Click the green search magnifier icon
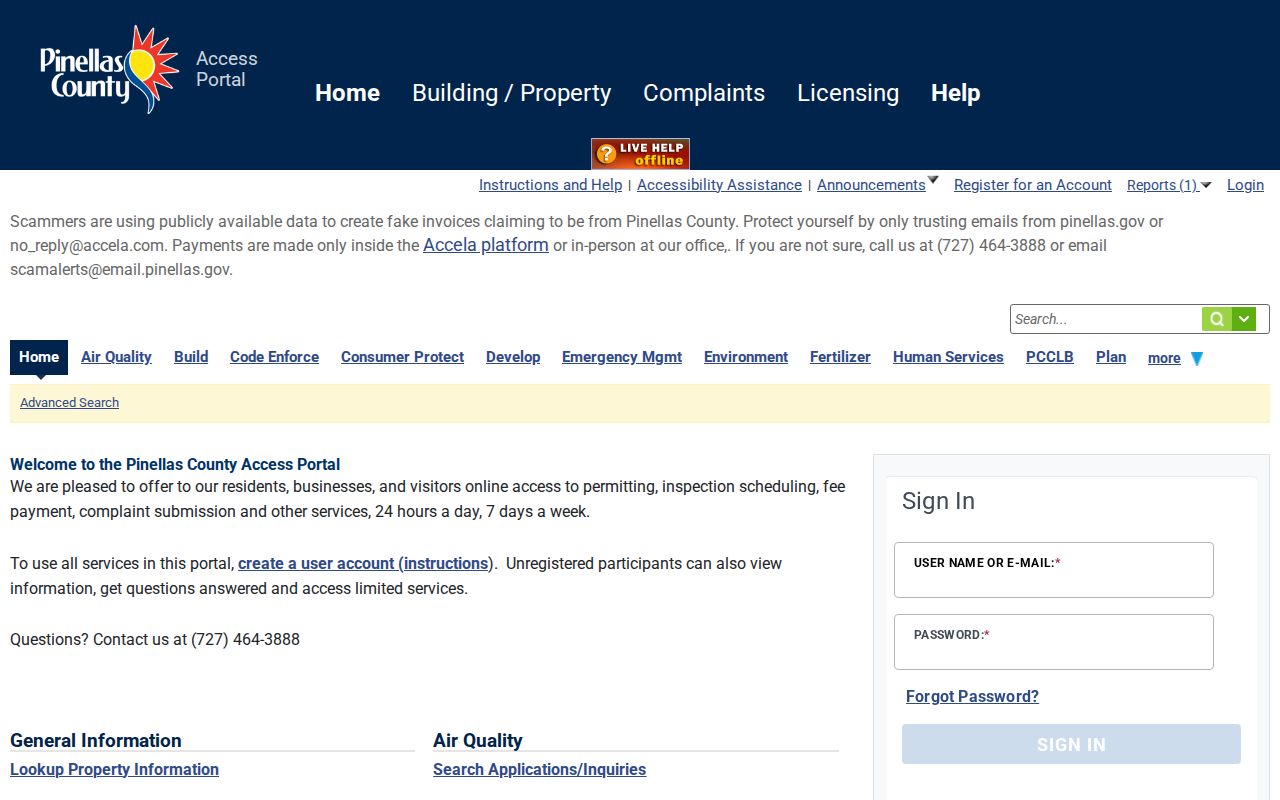This screenshot has height=800, width=1280. coord(1217,319)
